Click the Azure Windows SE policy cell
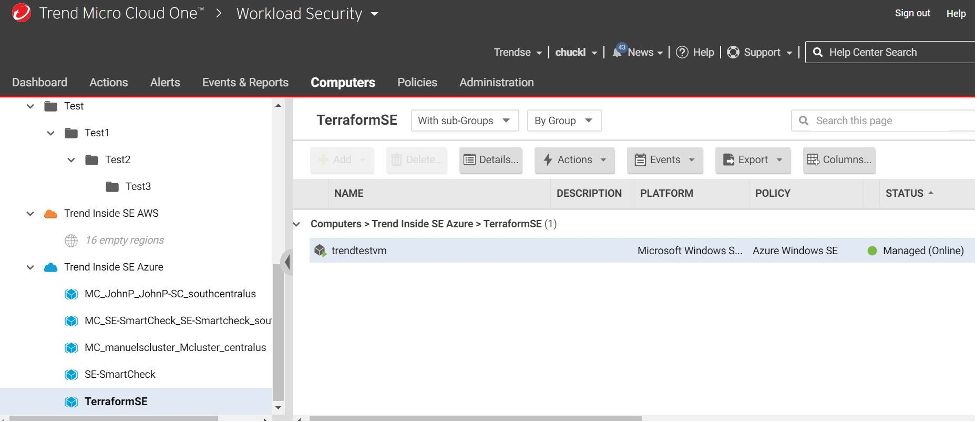This screenshot has width=977, height=422. tap(795, 251)
